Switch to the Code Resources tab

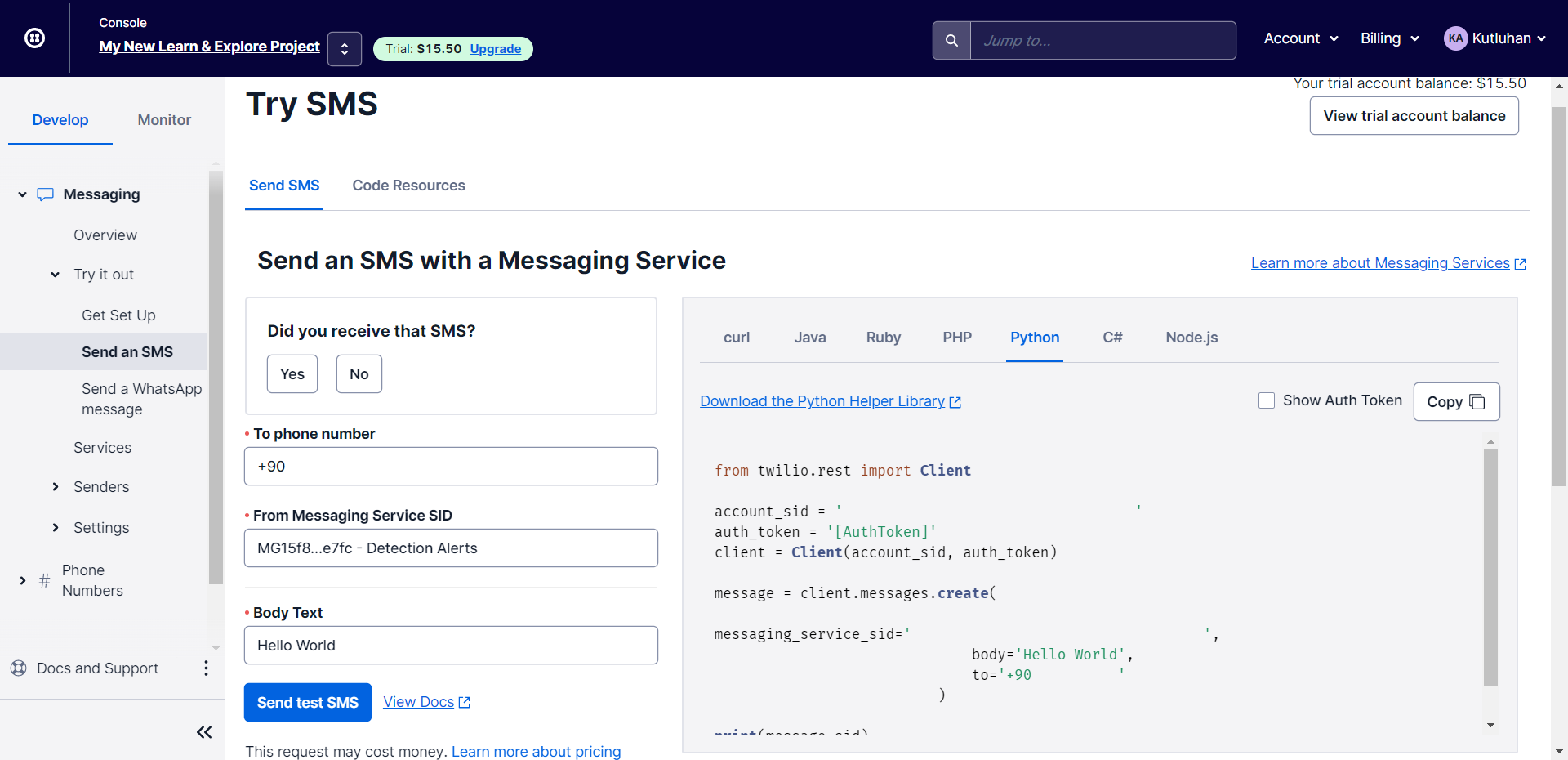(408, 186)
